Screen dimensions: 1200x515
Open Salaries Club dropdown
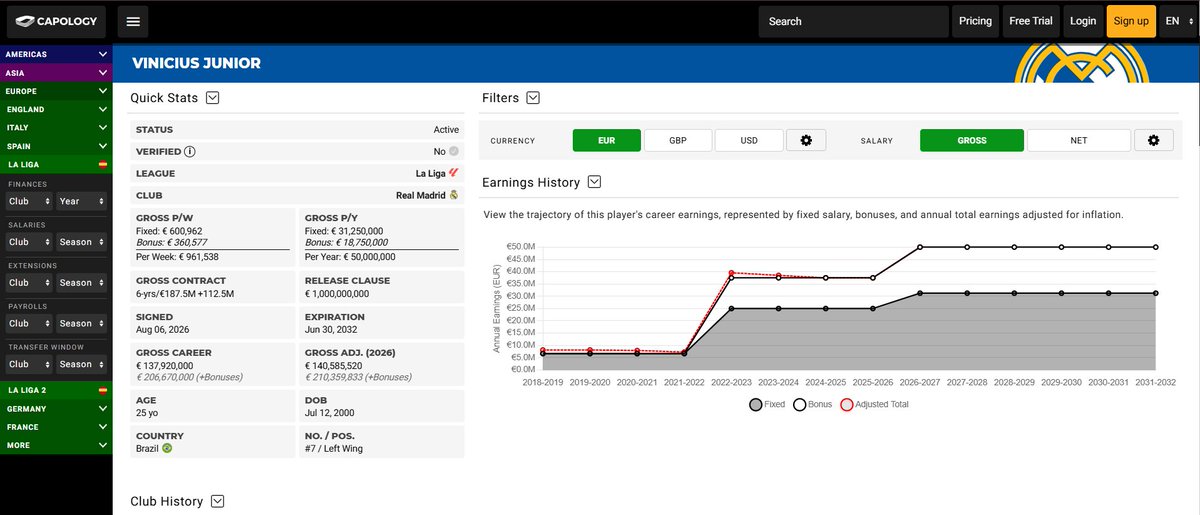(28, 242)
